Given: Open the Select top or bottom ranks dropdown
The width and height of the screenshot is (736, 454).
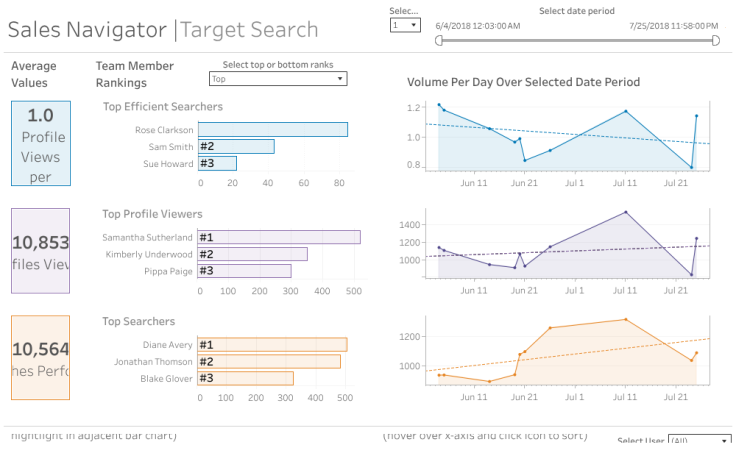Looking at the screenshot, I should [x=278, y=78].
